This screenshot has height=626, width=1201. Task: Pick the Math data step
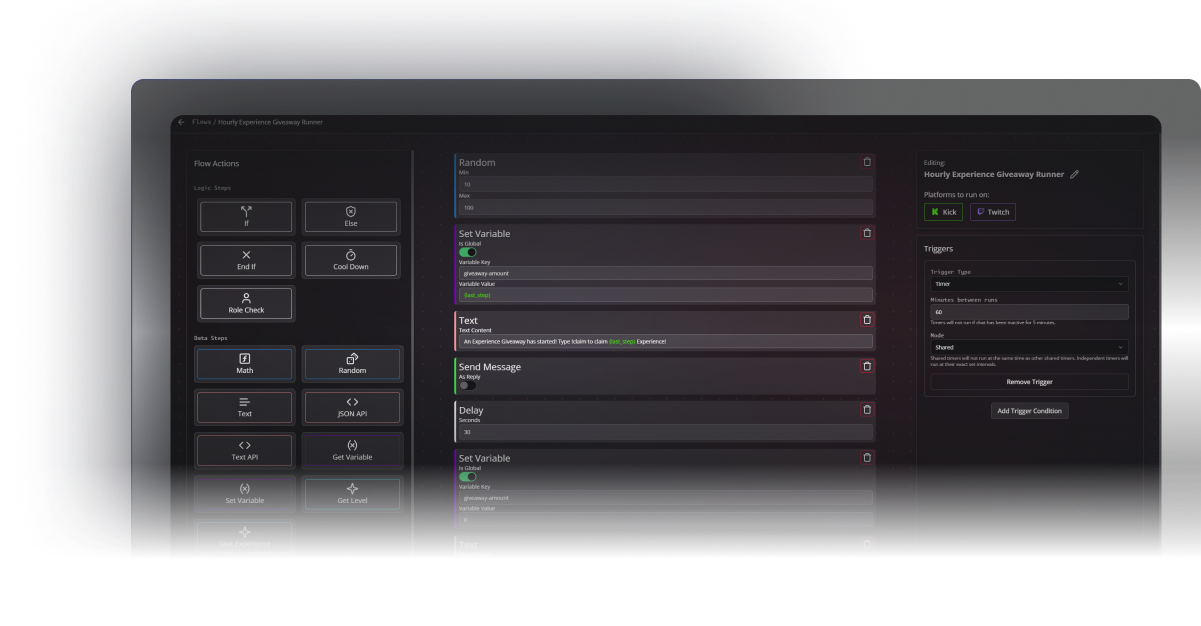[x=245, y=364]
